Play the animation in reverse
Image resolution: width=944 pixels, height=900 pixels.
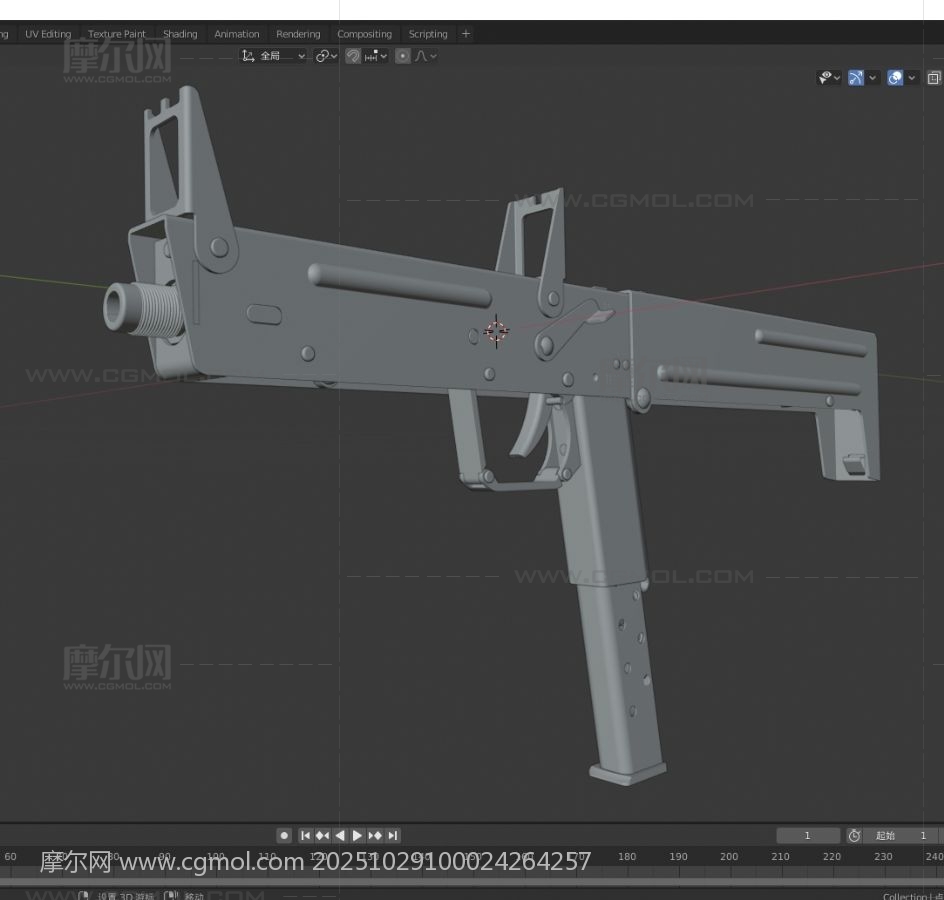click(340, 835)
